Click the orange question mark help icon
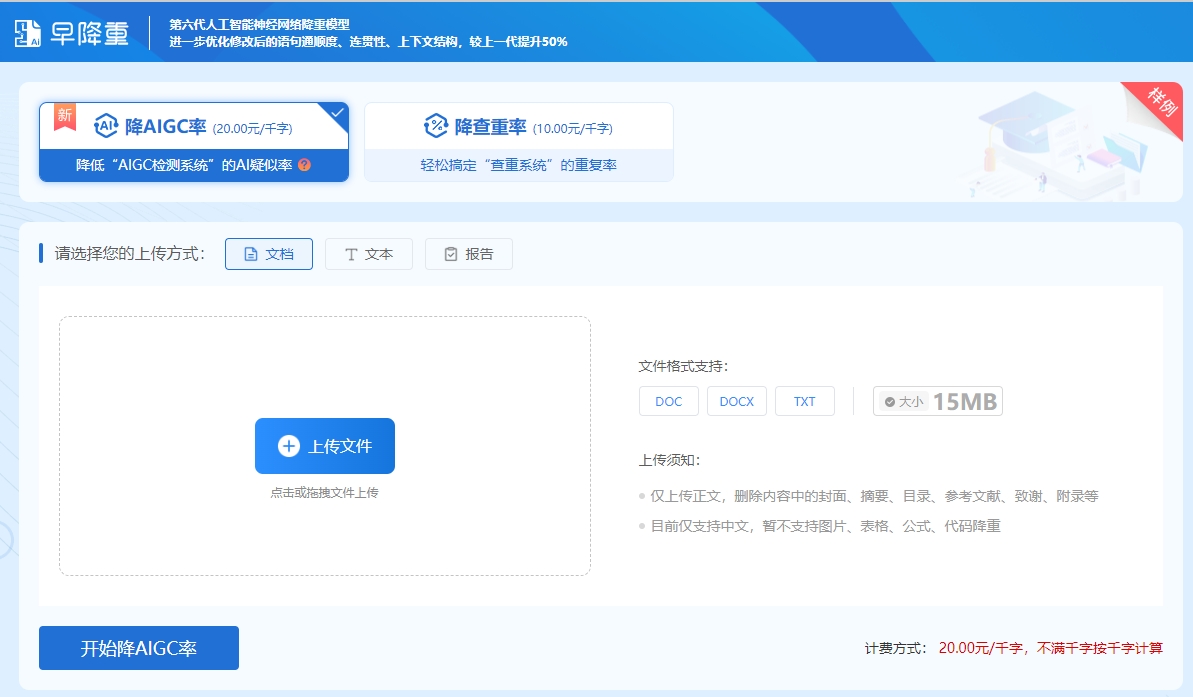 305,165
